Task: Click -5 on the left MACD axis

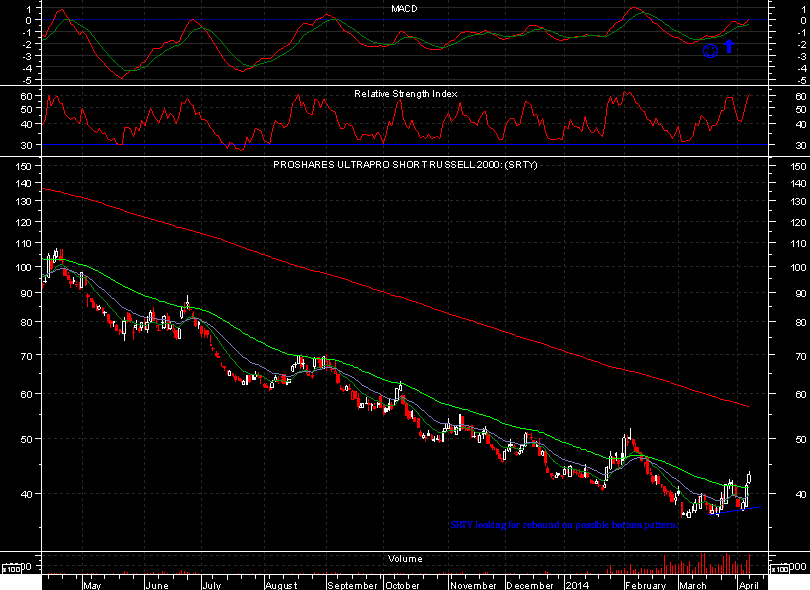Action: [28, 81]
